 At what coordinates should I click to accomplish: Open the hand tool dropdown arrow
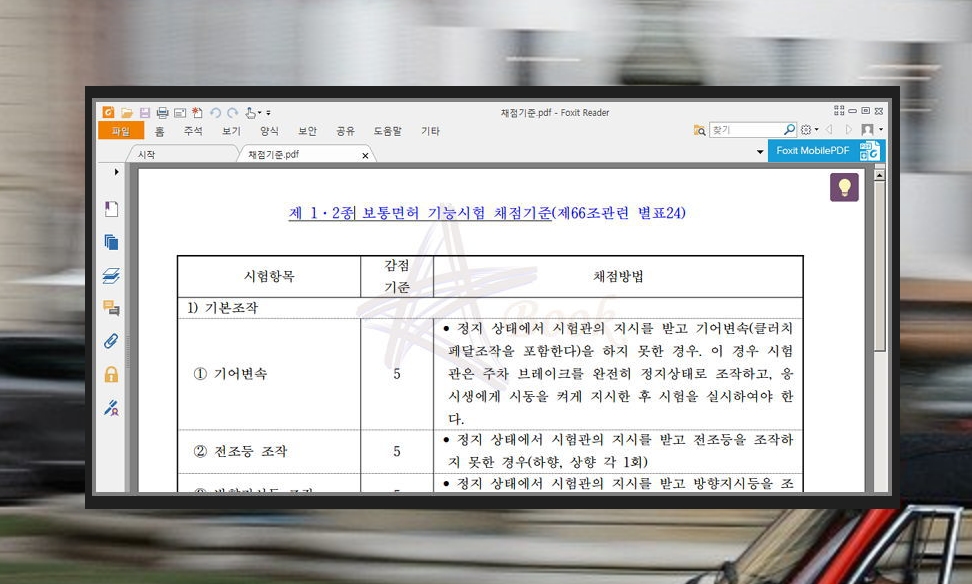pos(259,113)
